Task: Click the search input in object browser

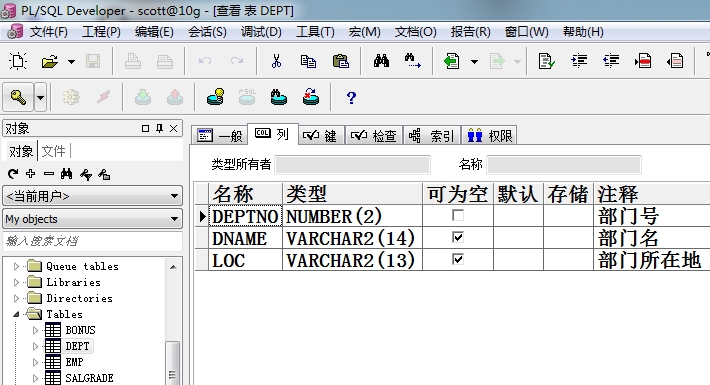Action: 92,241
